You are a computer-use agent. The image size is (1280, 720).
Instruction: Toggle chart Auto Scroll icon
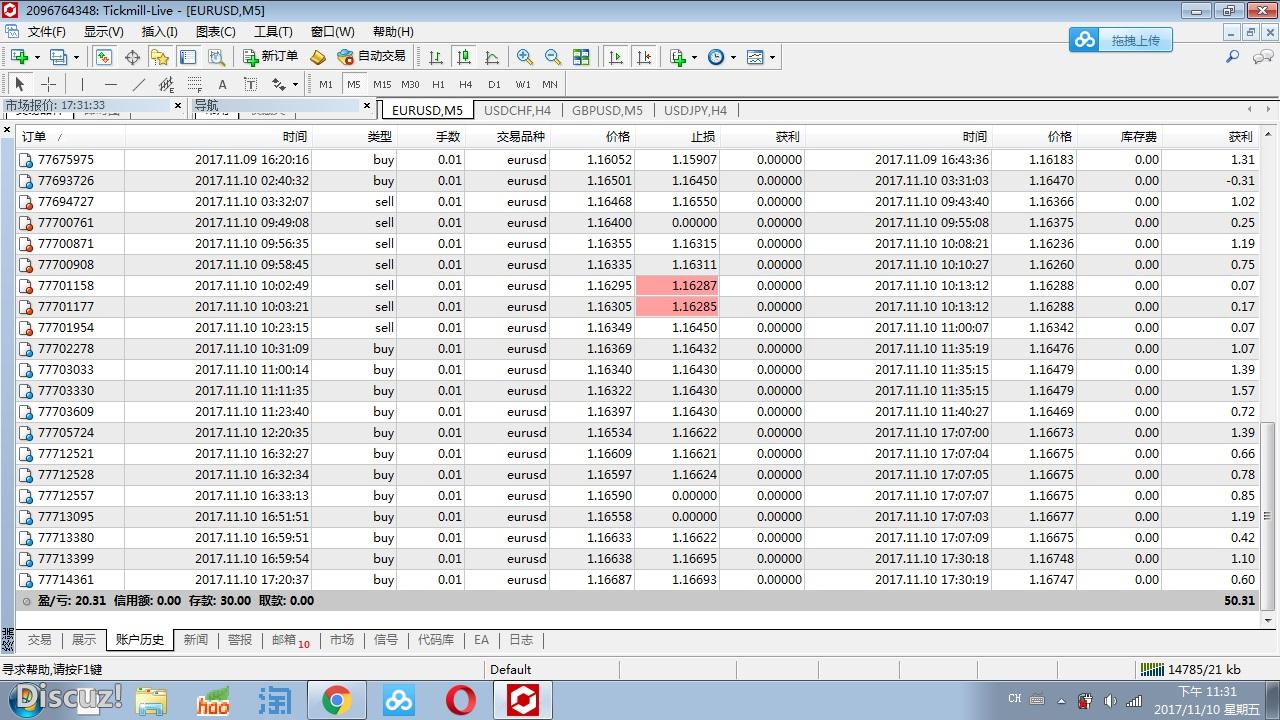pyautogui.click(x=616, y=57)
